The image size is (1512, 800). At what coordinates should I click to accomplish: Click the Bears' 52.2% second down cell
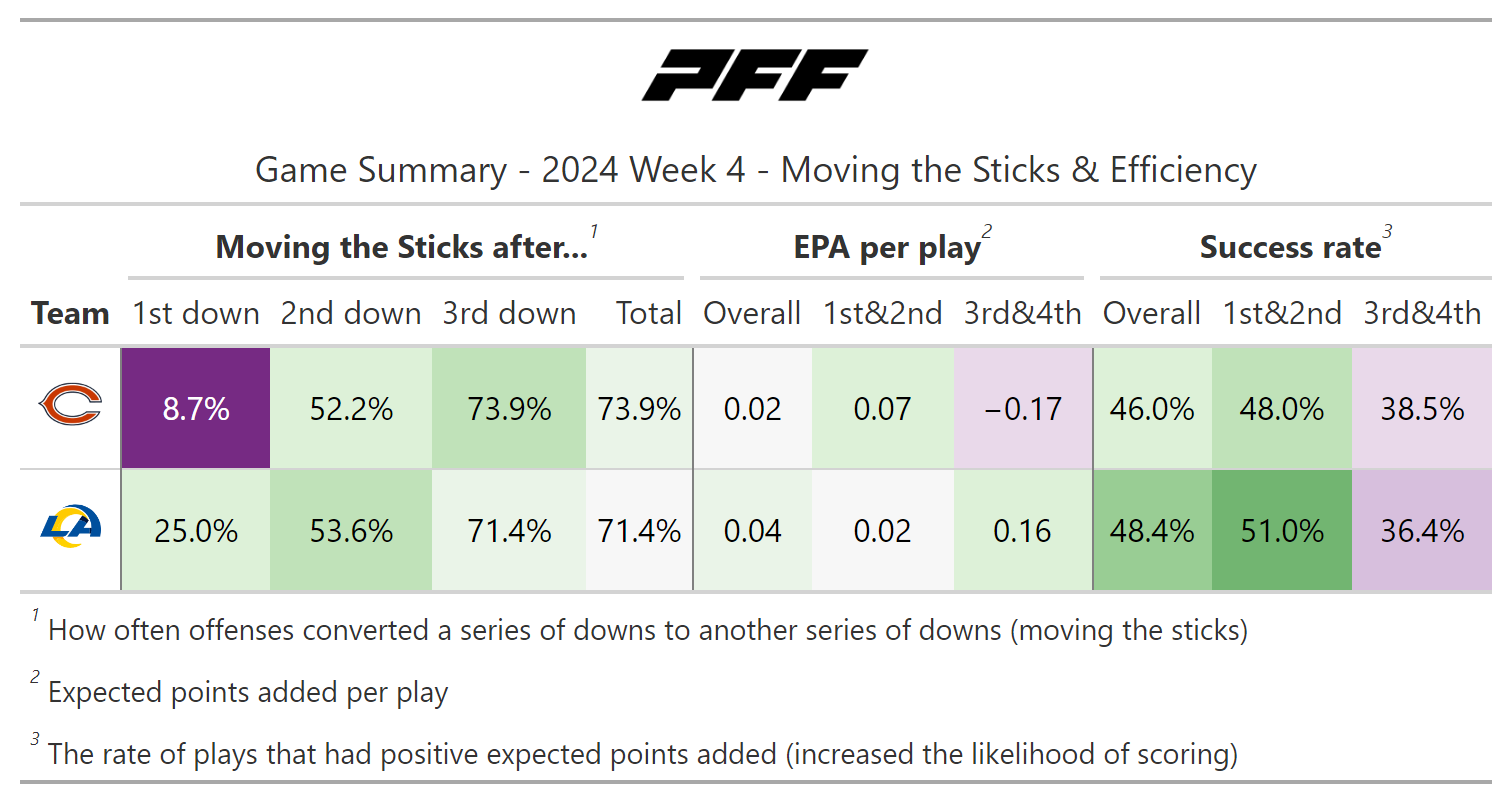point(350,408)
